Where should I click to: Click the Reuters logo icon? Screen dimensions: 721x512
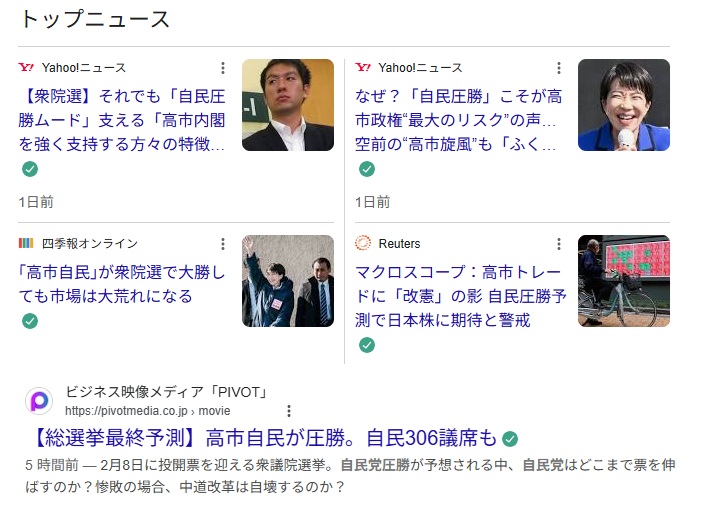(363, 243)
